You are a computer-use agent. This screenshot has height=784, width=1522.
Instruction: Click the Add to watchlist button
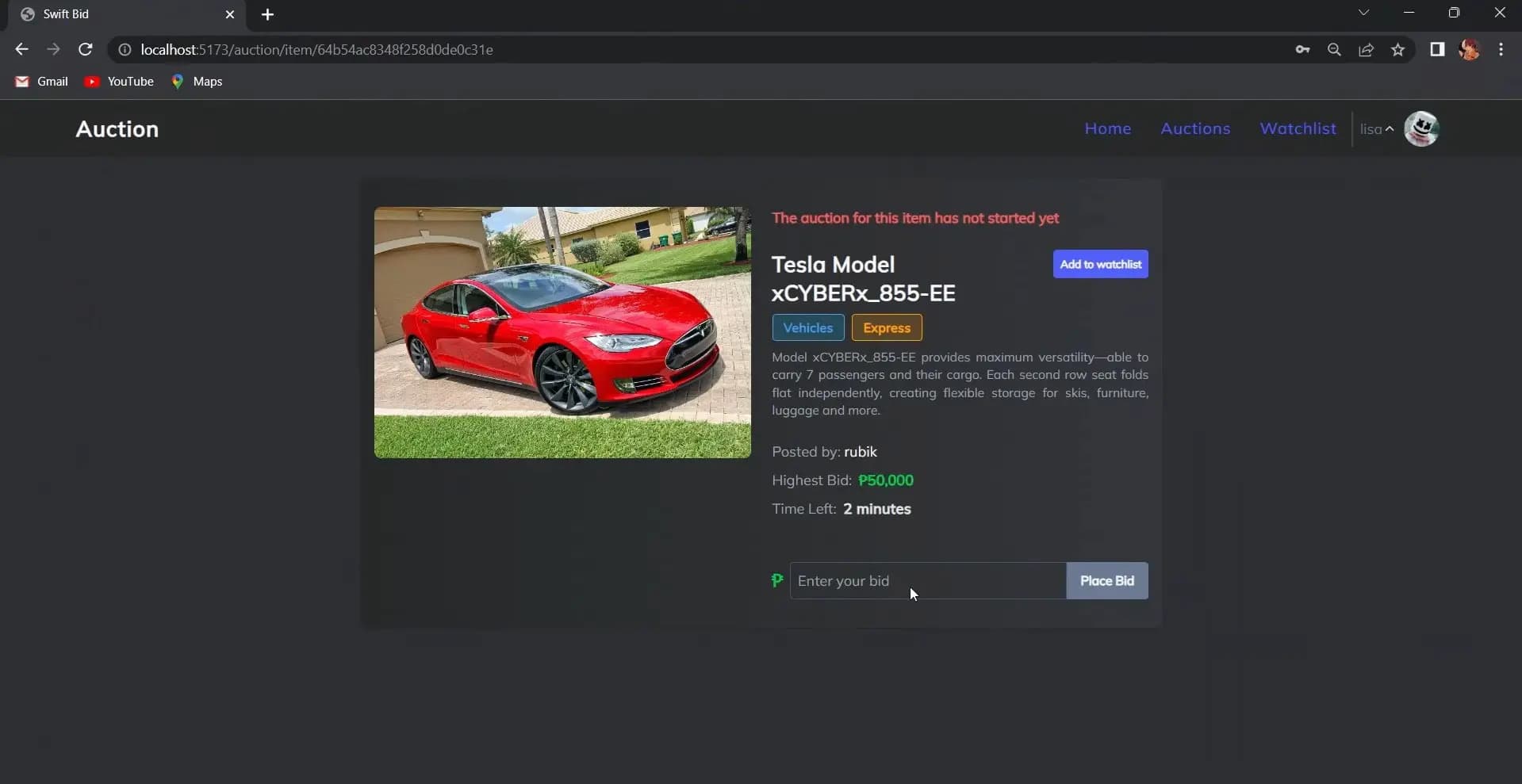point(1100,264)
